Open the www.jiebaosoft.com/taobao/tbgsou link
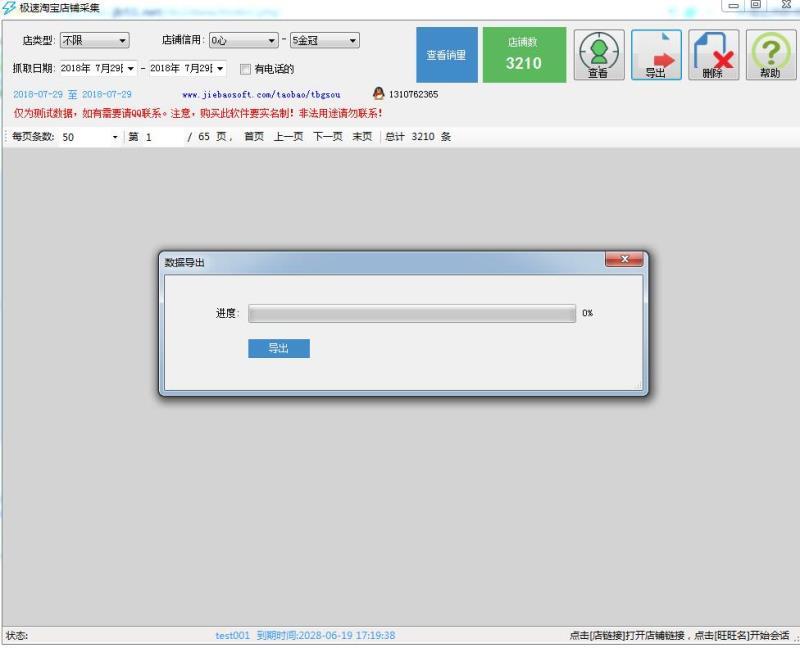Viewport: 800px width, 648px height. coord(261,95)
